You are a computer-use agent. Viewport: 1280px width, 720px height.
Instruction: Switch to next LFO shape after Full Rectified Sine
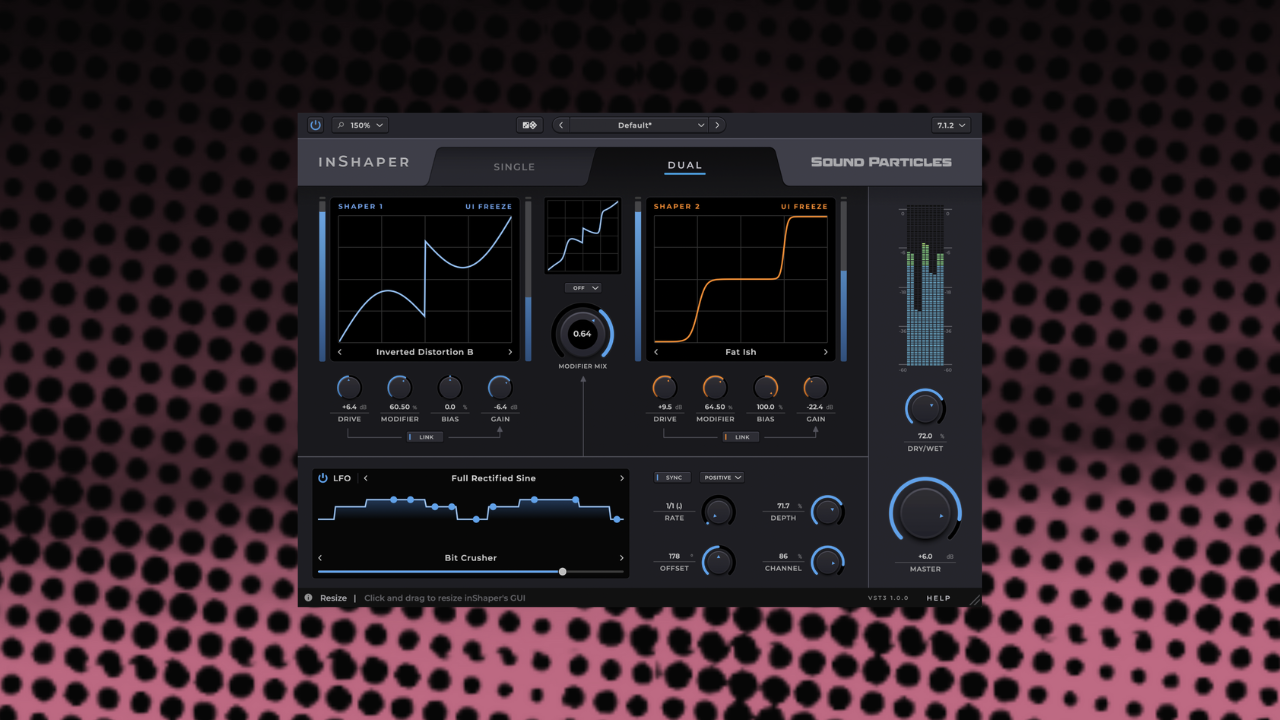coord(621,478)
